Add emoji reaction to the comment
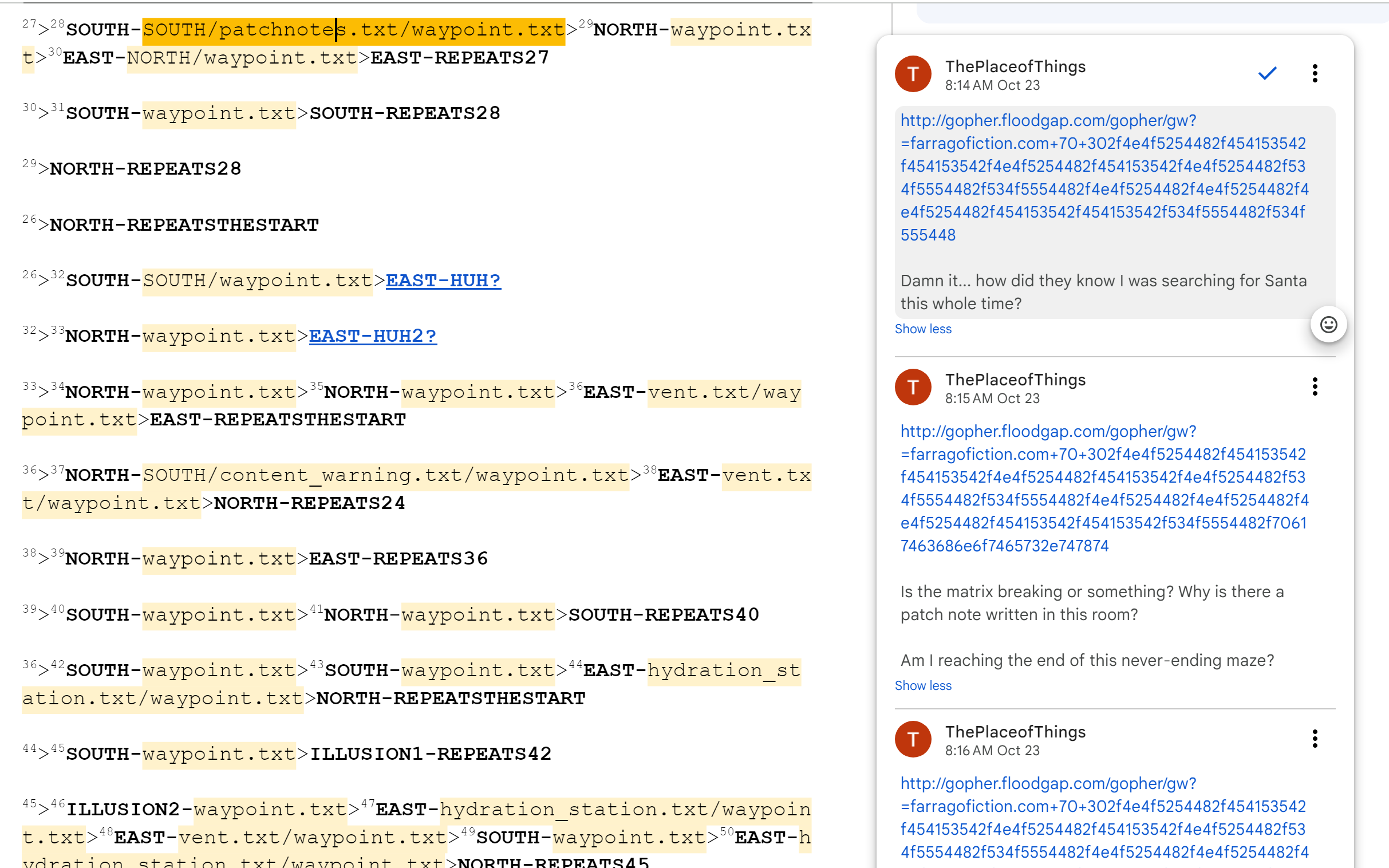 pyautogui.click(x=1328, y=325)
